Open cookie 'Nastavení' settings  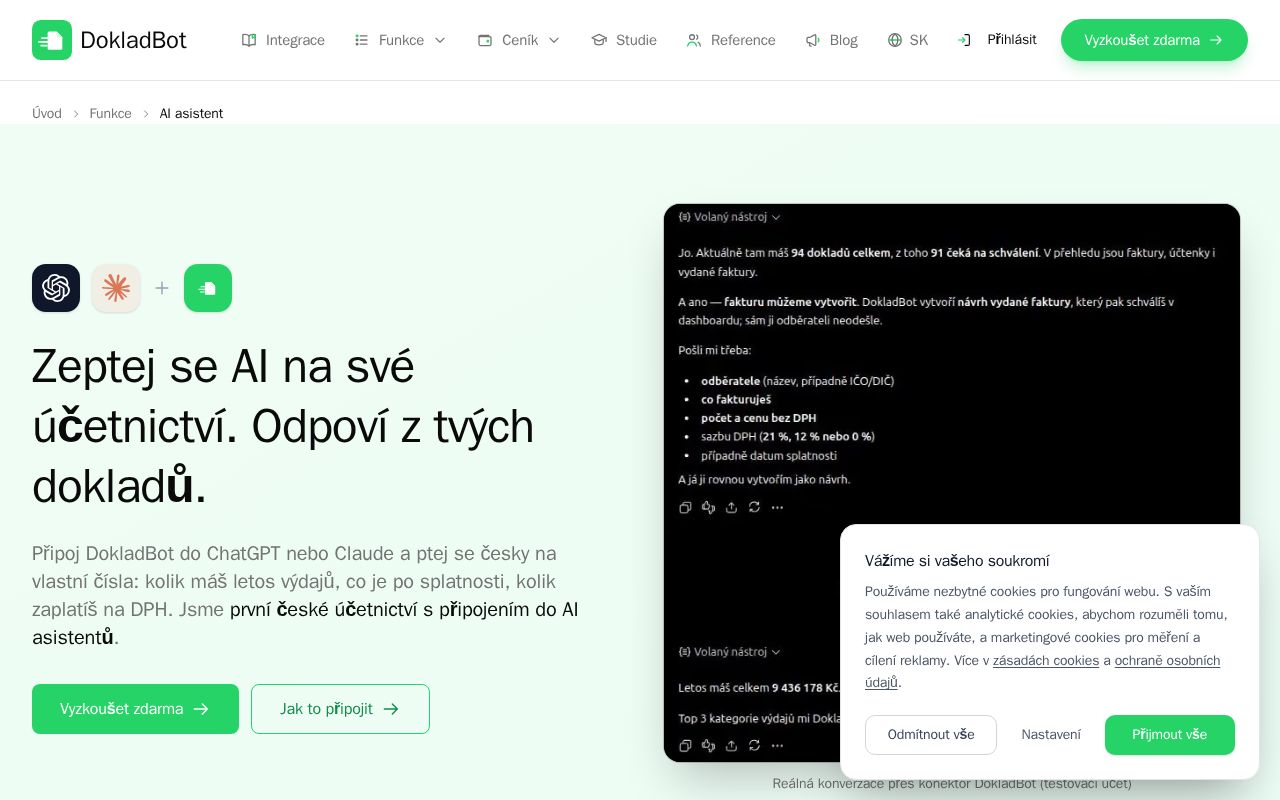(x=1051, y=735)
